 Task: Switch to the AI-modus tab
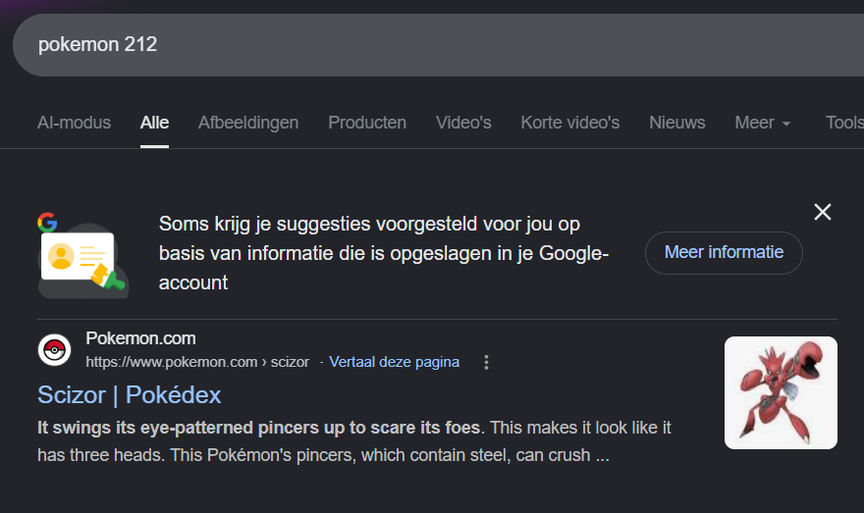(74, 122)
